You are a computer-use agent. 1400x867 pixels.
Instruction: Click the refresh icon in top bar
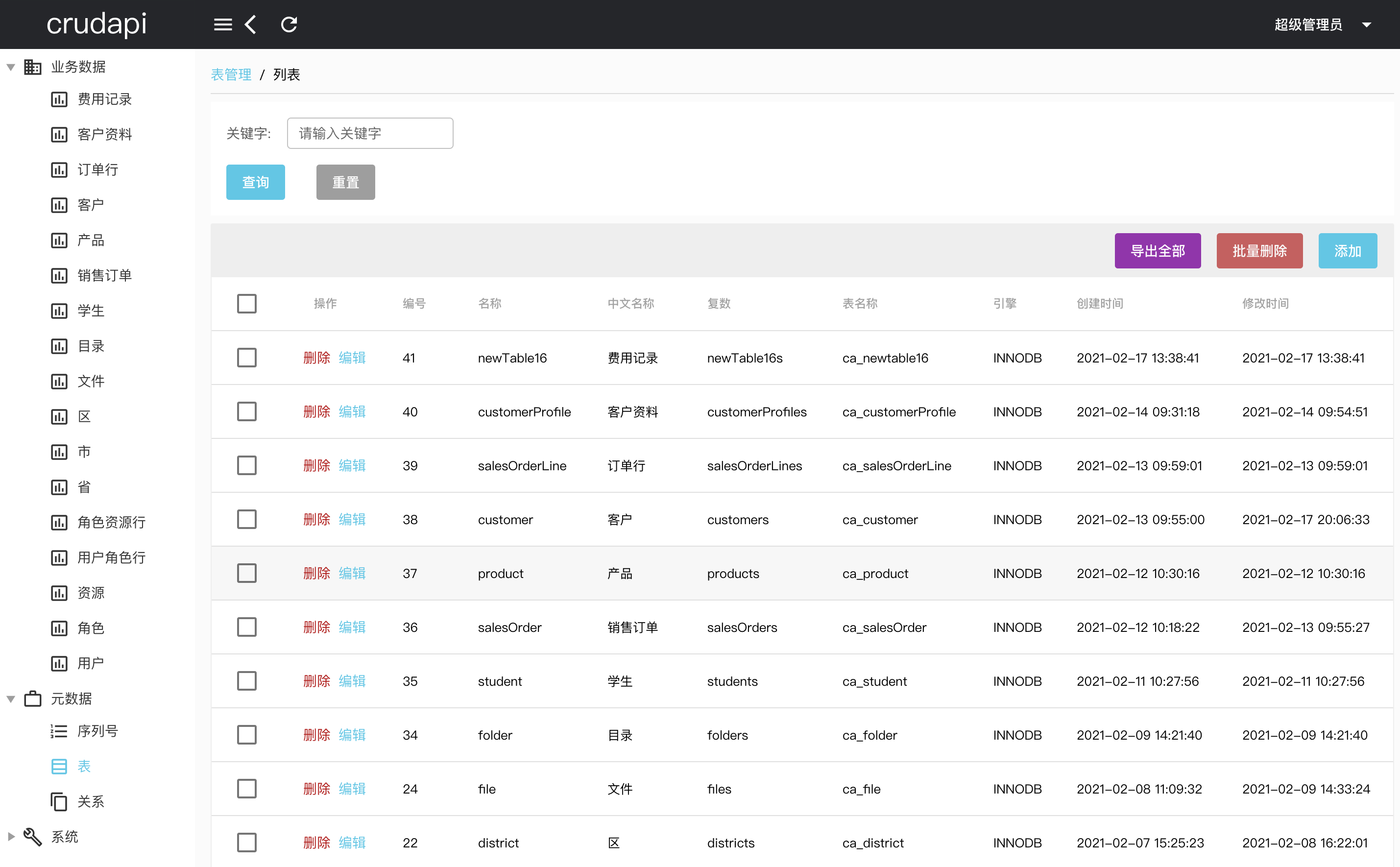[x=289, y=24]
